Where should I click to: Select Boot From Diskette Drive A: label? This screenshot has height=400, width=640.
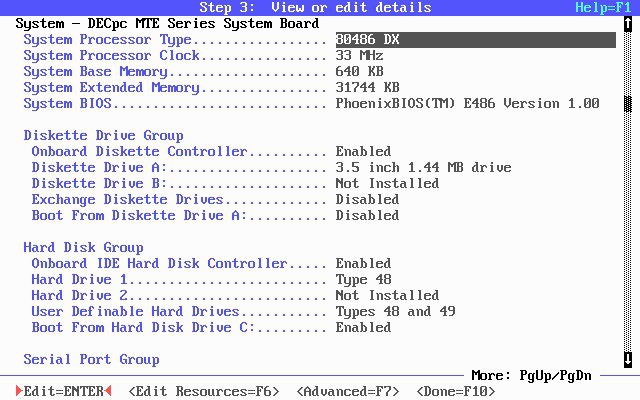tap(139, 215)
